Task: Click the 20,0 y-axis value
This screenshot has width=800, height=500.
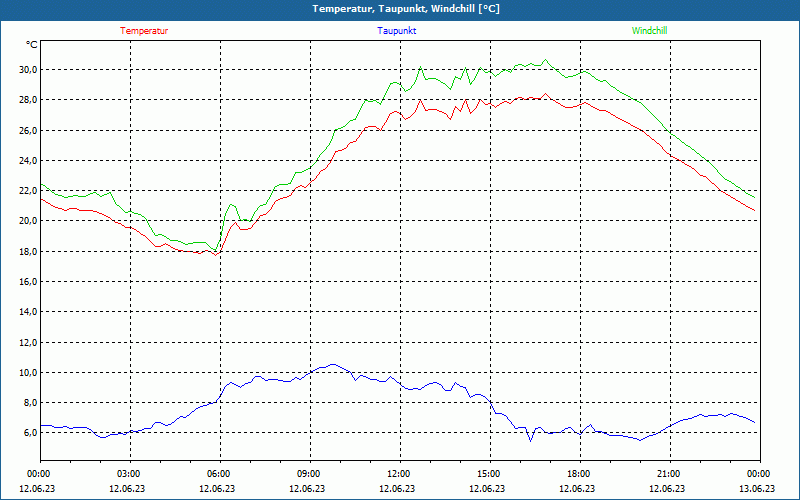Action: pyautogui.click(x=29, y=220)
